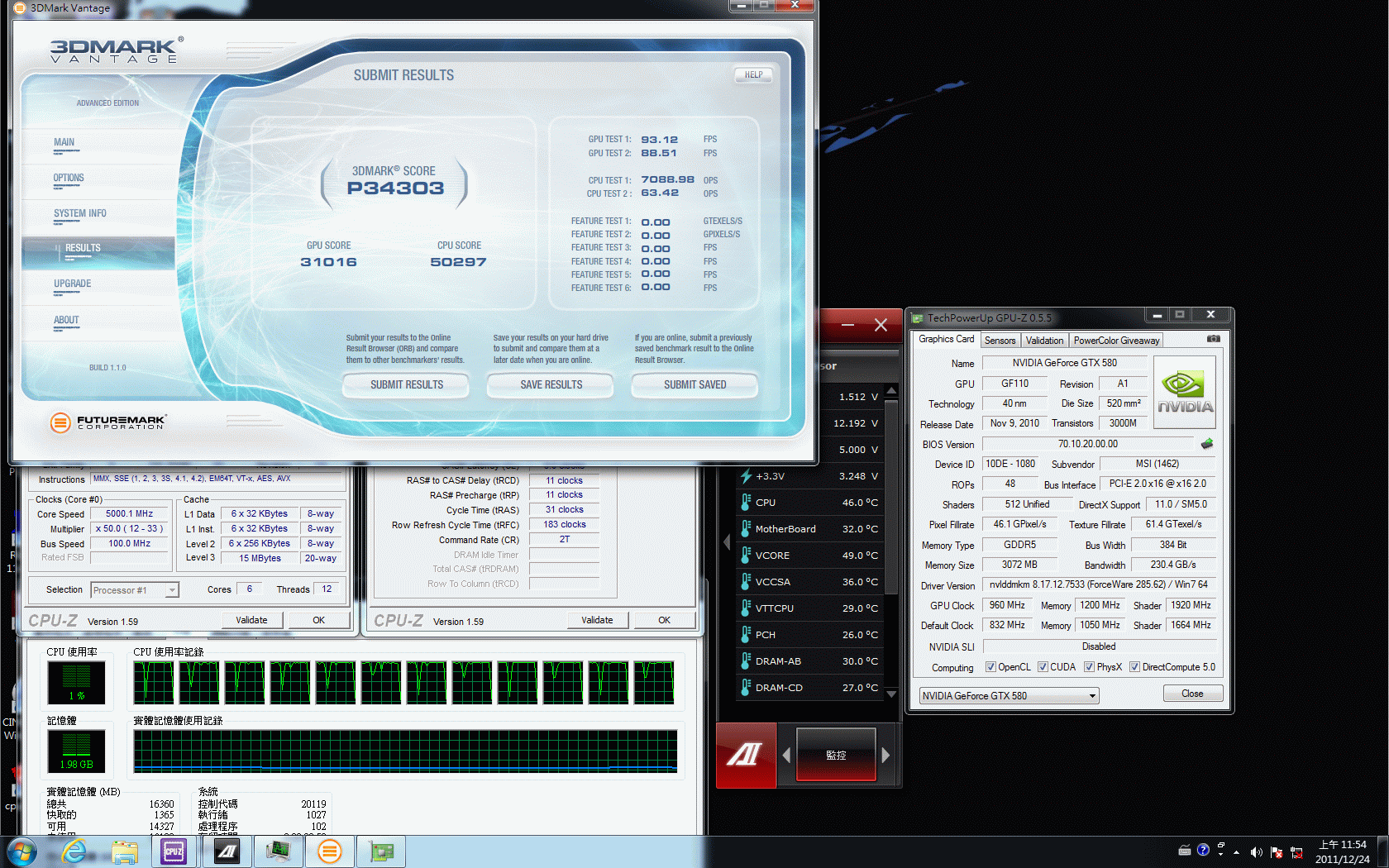Open UPGRADE section in 3DMark Vantage
Viewport: 1389px width, 868px height.
73,284
